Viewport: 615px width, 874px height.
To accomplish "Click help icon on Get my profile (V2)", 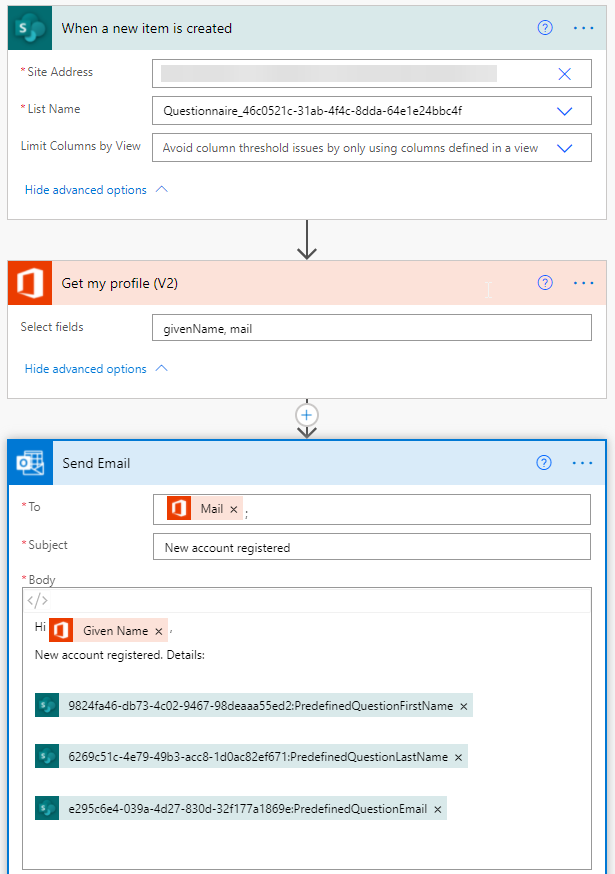I will coord(545,283).
